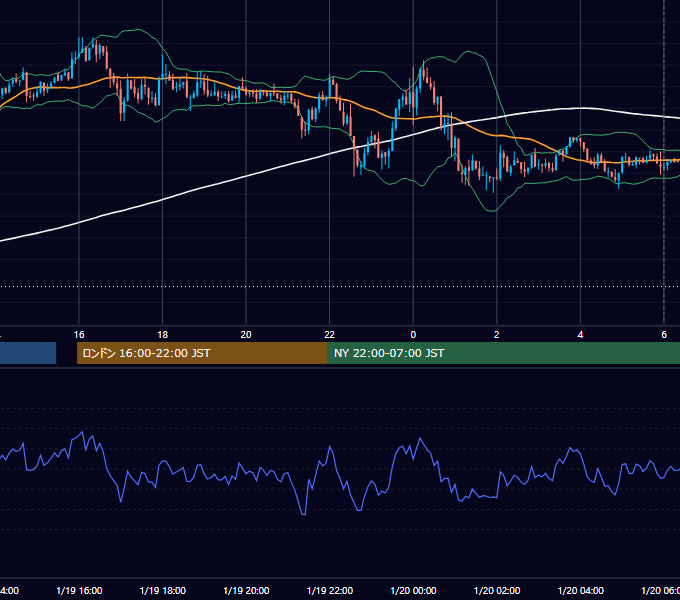Click the blue session bar left of ロンドン

coord(28,353)
